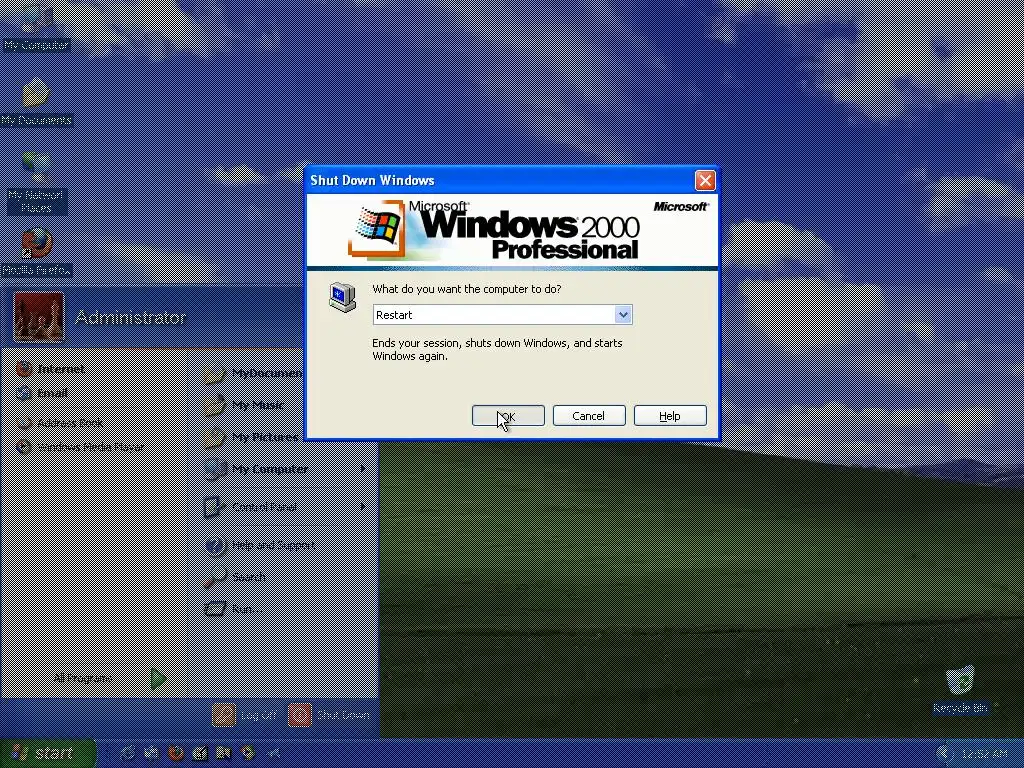This screenshot has width=1024, height=768.
Task: Open the shutdown action dropdown arrow
Action: (x=623, y=315)
